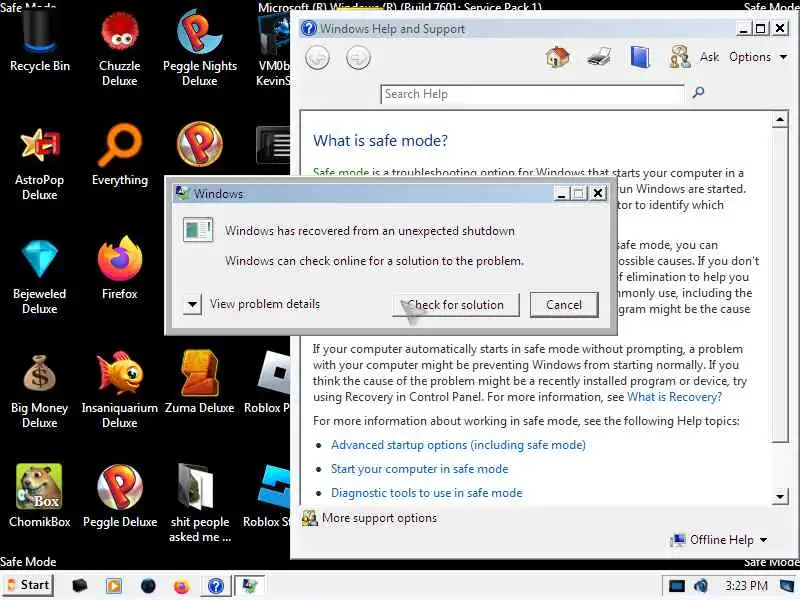Open Start your computer in safe mode link
This screenshot has height=600, width=800.
click(x=419, y=469)
